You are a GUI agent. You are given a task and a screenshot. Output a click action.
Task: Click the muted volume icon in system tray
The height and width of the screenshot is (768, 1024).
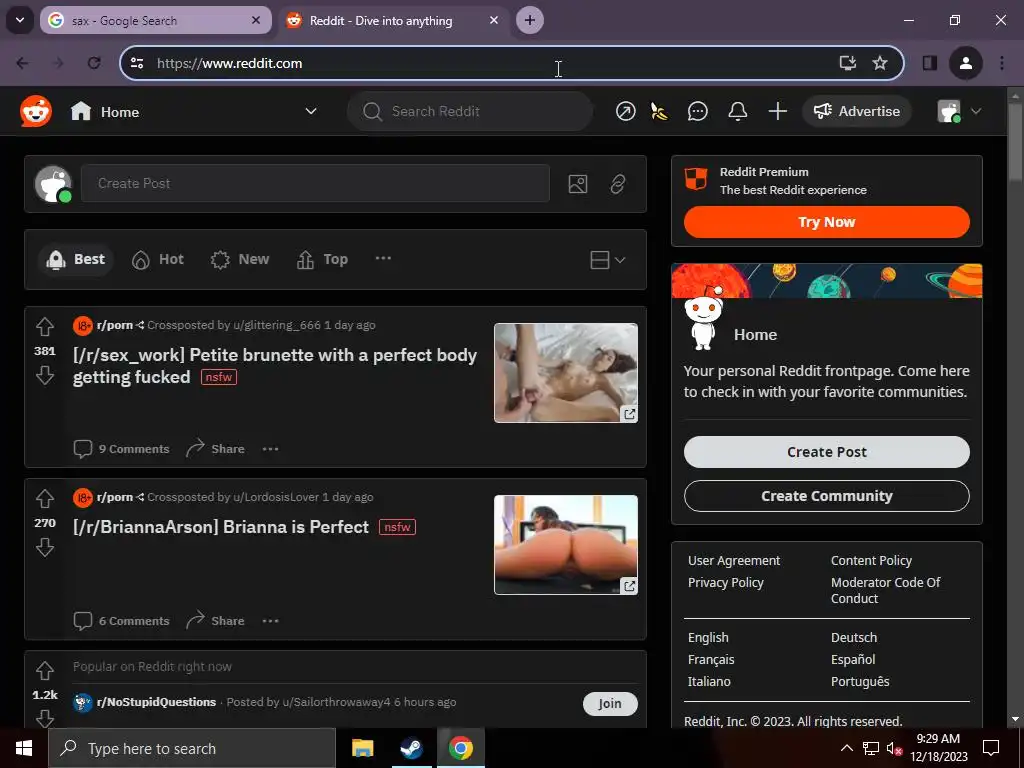(x=893, y=748)
